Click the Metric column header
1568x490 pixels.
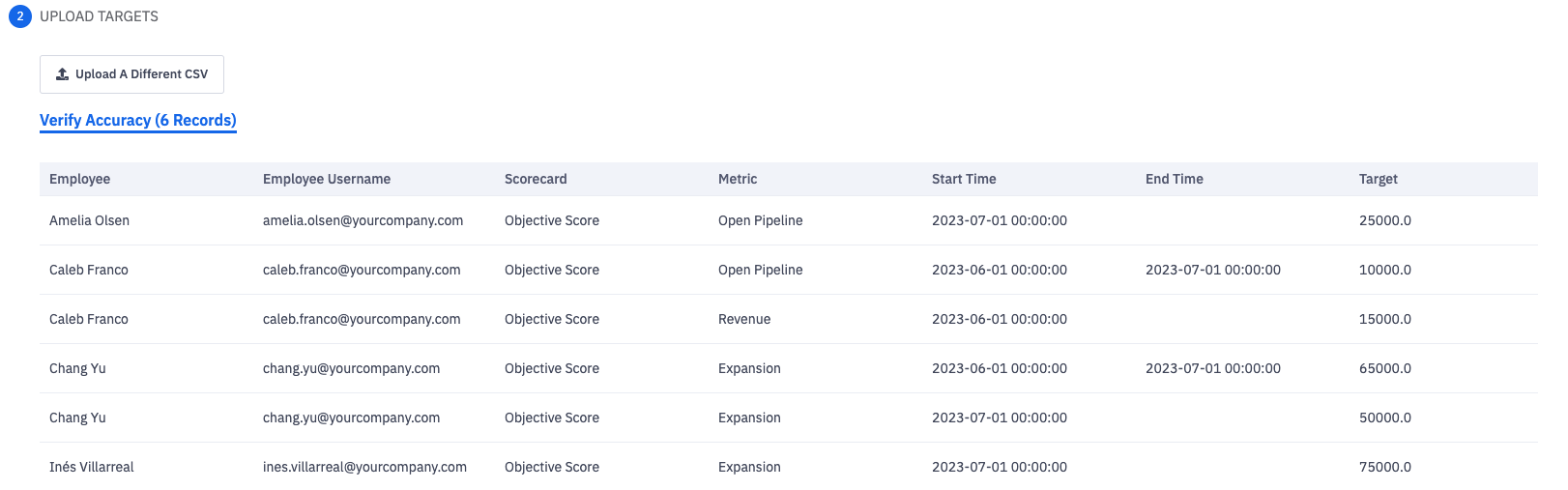tap(738, 179)
